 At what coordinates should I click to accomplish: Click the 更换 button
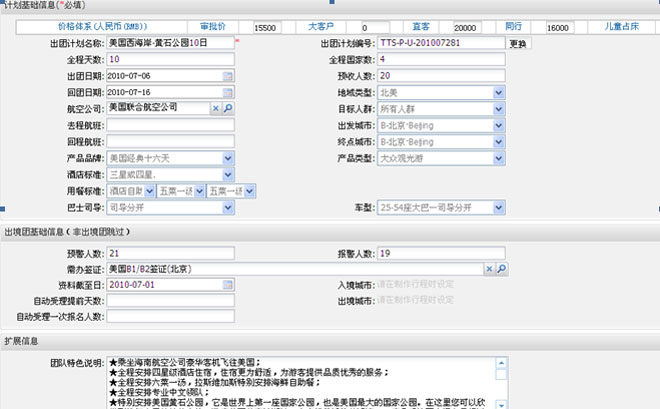[x=517, y=44]
